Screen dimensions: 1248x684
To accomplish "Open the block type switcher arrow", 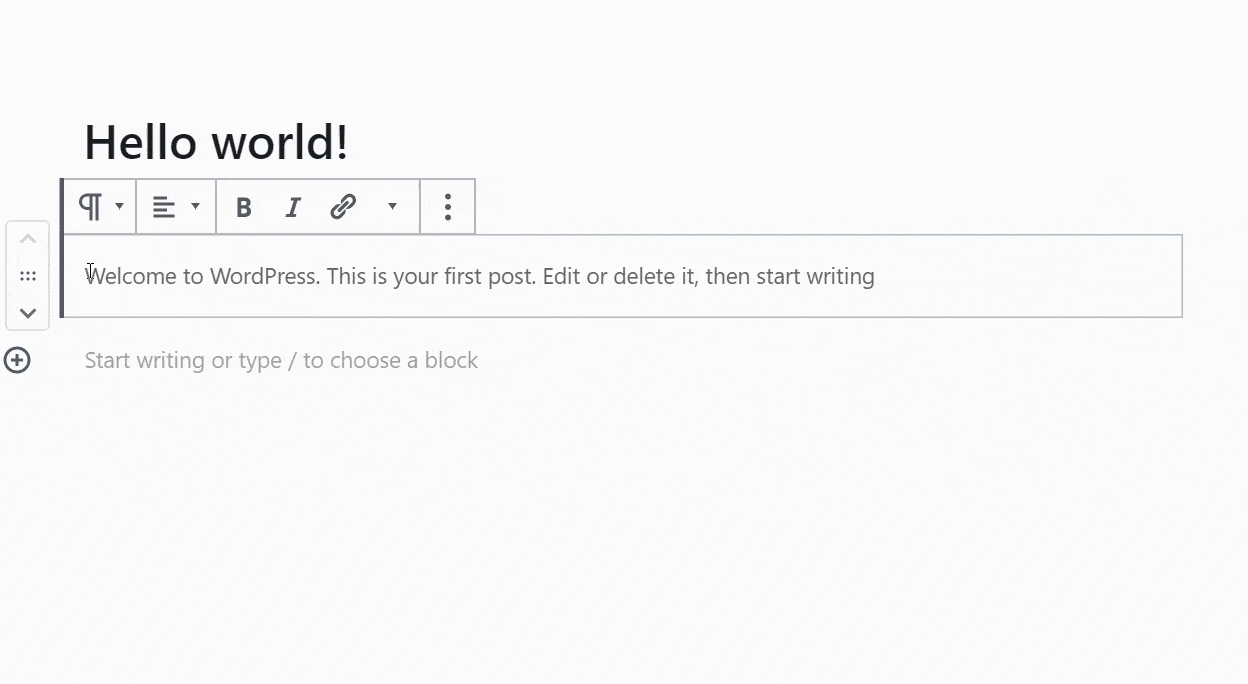I will point(119,207).
